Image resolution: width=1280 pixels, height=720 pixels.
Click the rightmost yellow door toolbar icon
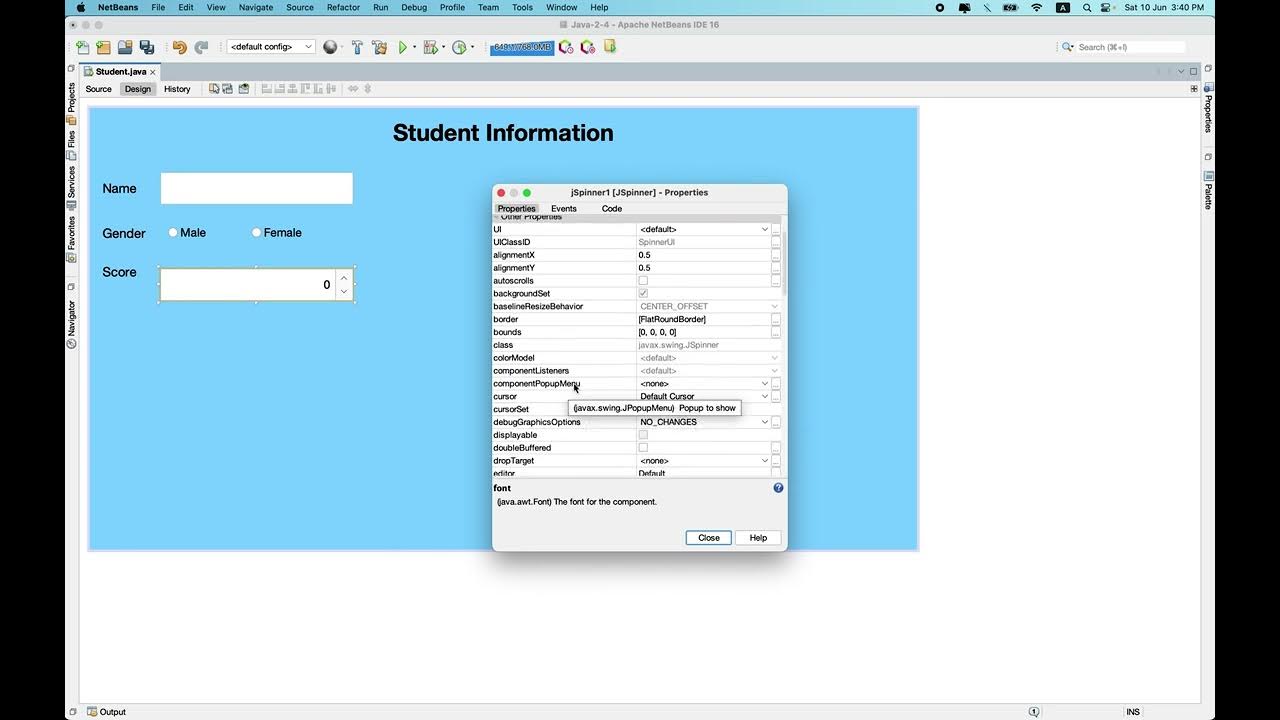point(610,47)
